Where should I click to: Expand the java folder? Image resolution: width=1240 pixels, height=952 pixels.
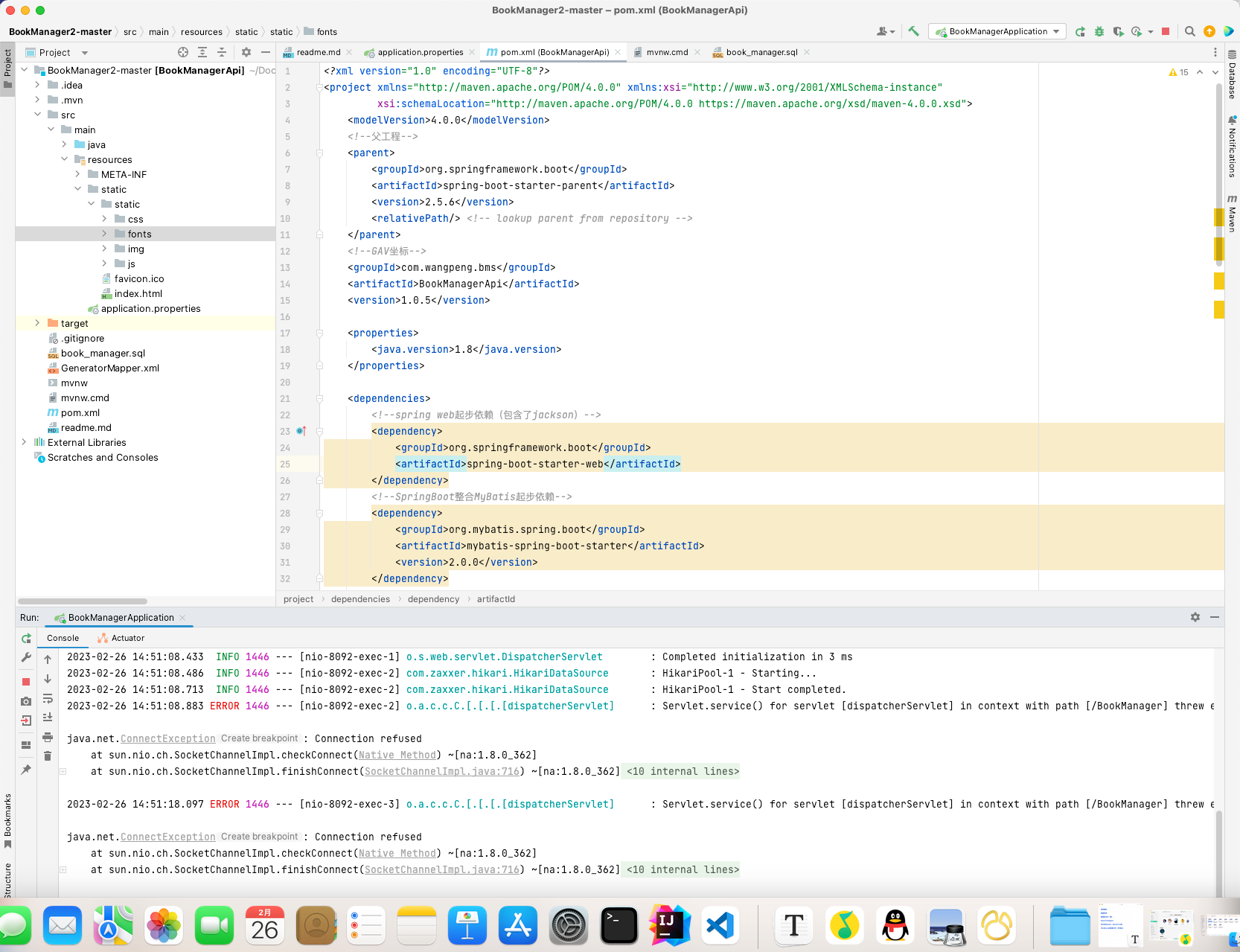64,144
